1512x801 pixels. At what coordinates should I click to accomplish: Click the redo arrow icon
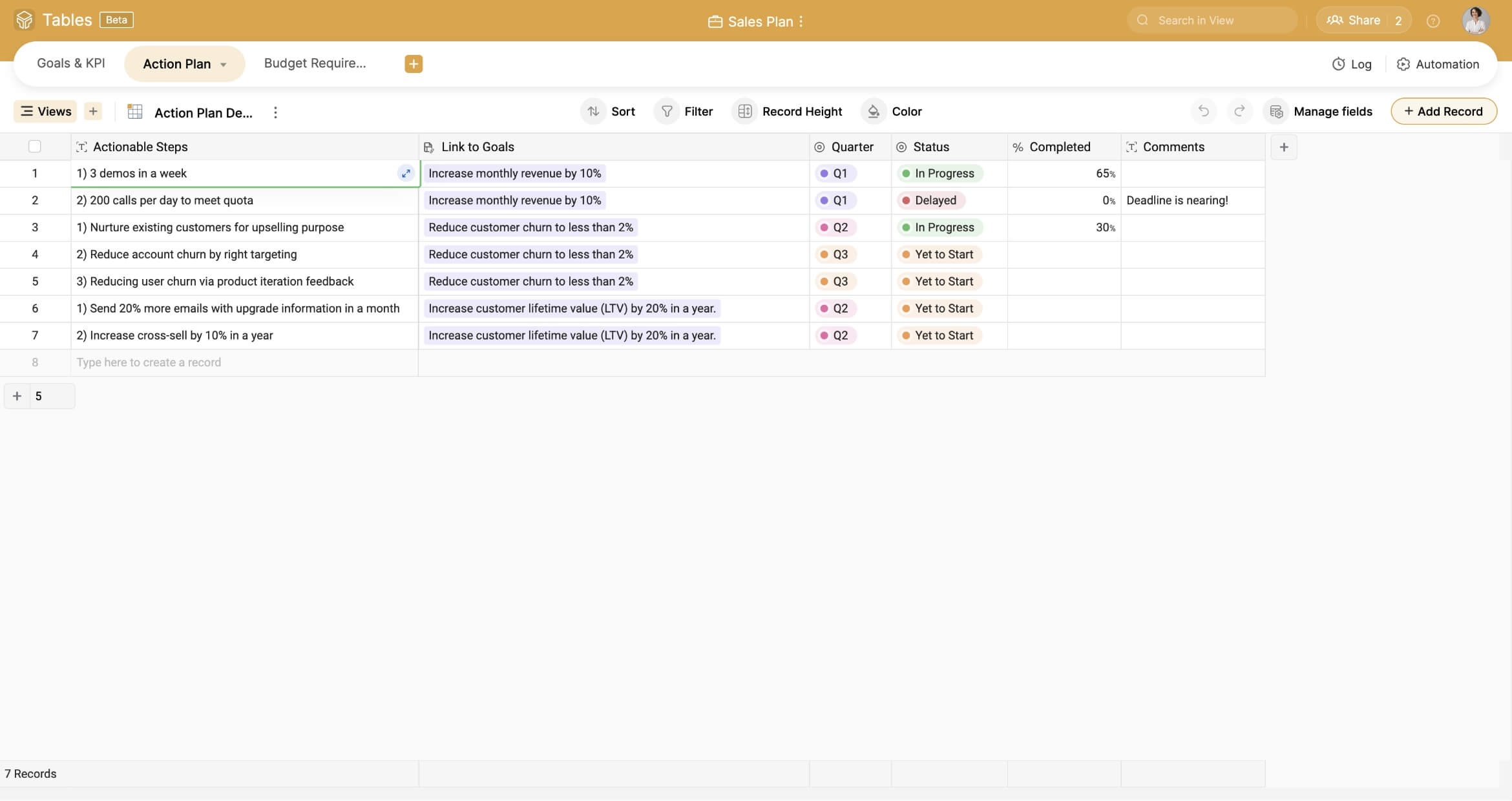(x=1239, y=111)
